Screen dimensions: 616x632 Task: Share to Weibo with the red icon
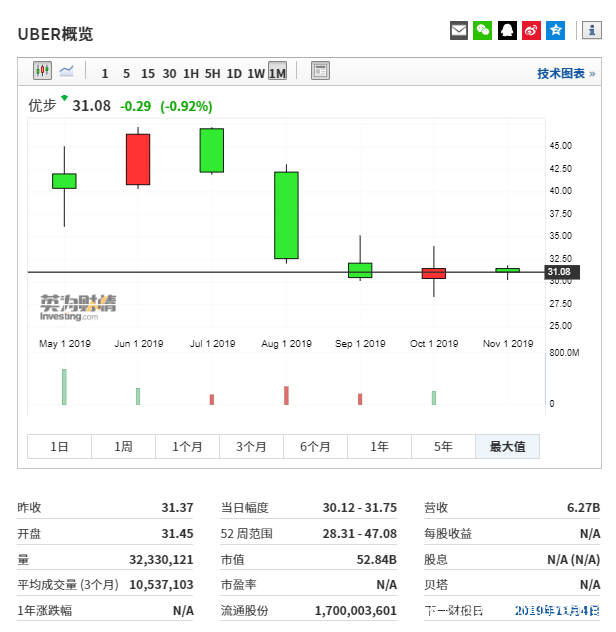pyautogui.click(x=531, y=31)
